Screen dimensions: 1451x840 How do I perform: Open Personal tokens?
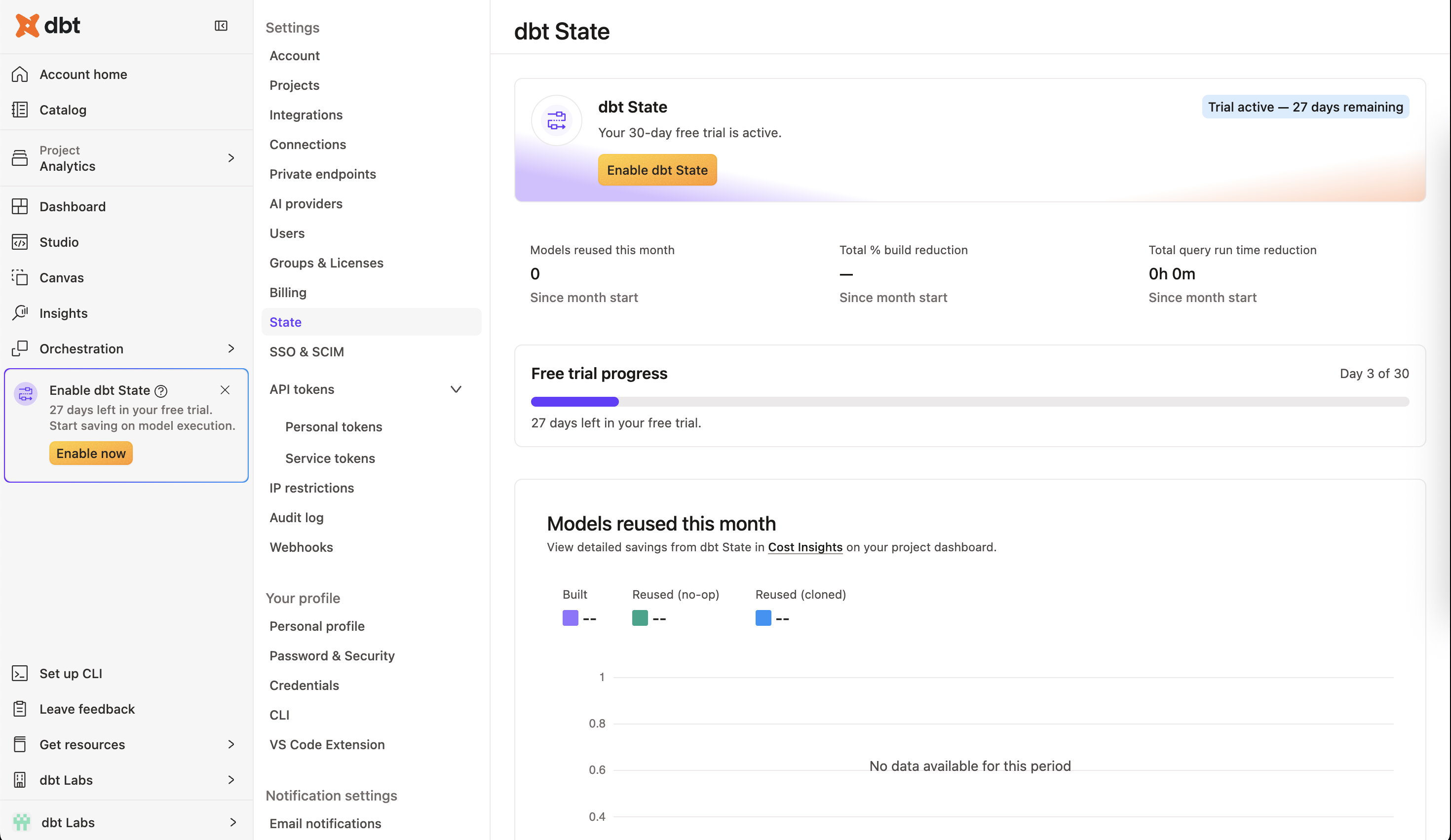coord(334,426)
